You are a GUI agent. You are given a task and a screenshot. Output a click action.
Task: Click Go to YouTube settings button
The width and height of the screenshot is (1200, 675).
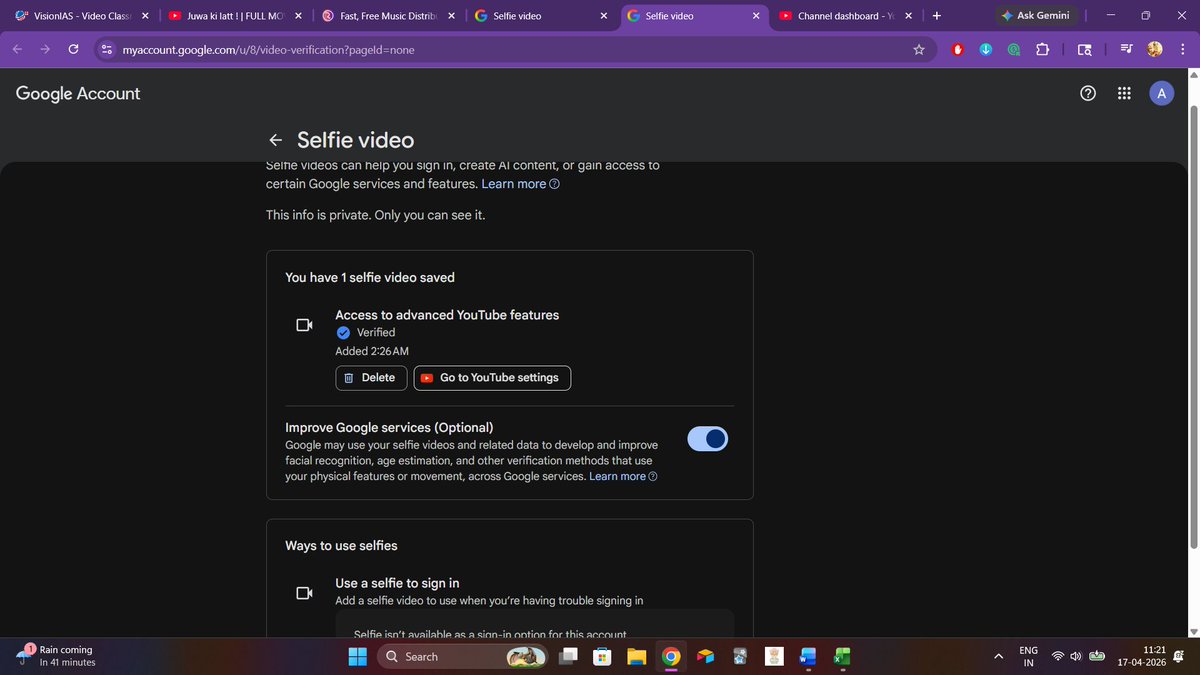pyautogui.click(x=493, y=378)
